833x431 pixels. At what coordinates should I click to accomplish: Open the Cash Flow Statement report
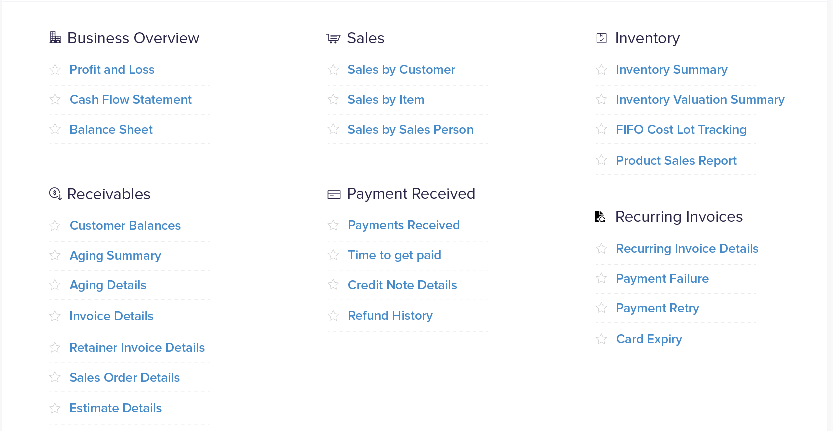click(130, 100)
